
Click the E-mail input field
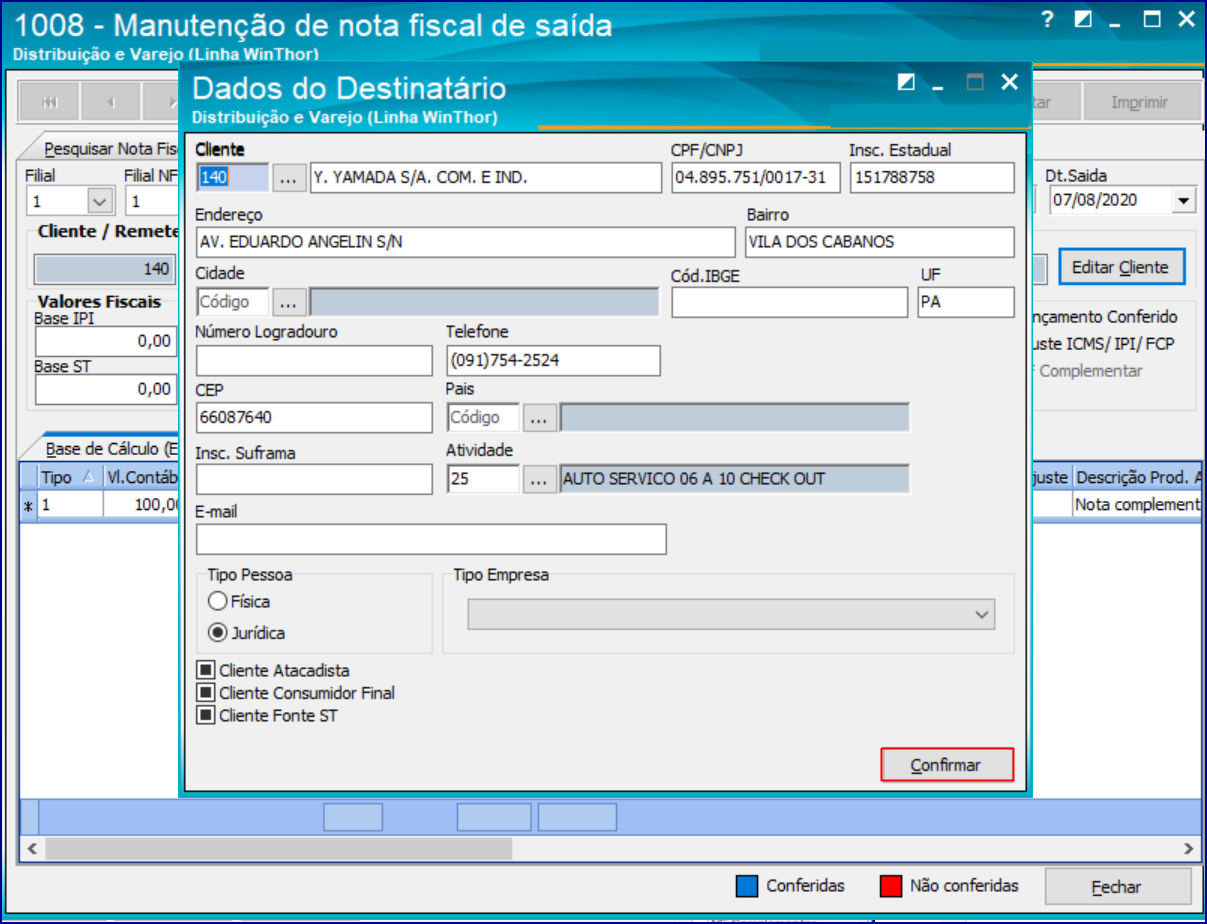[x=430, y=540]
